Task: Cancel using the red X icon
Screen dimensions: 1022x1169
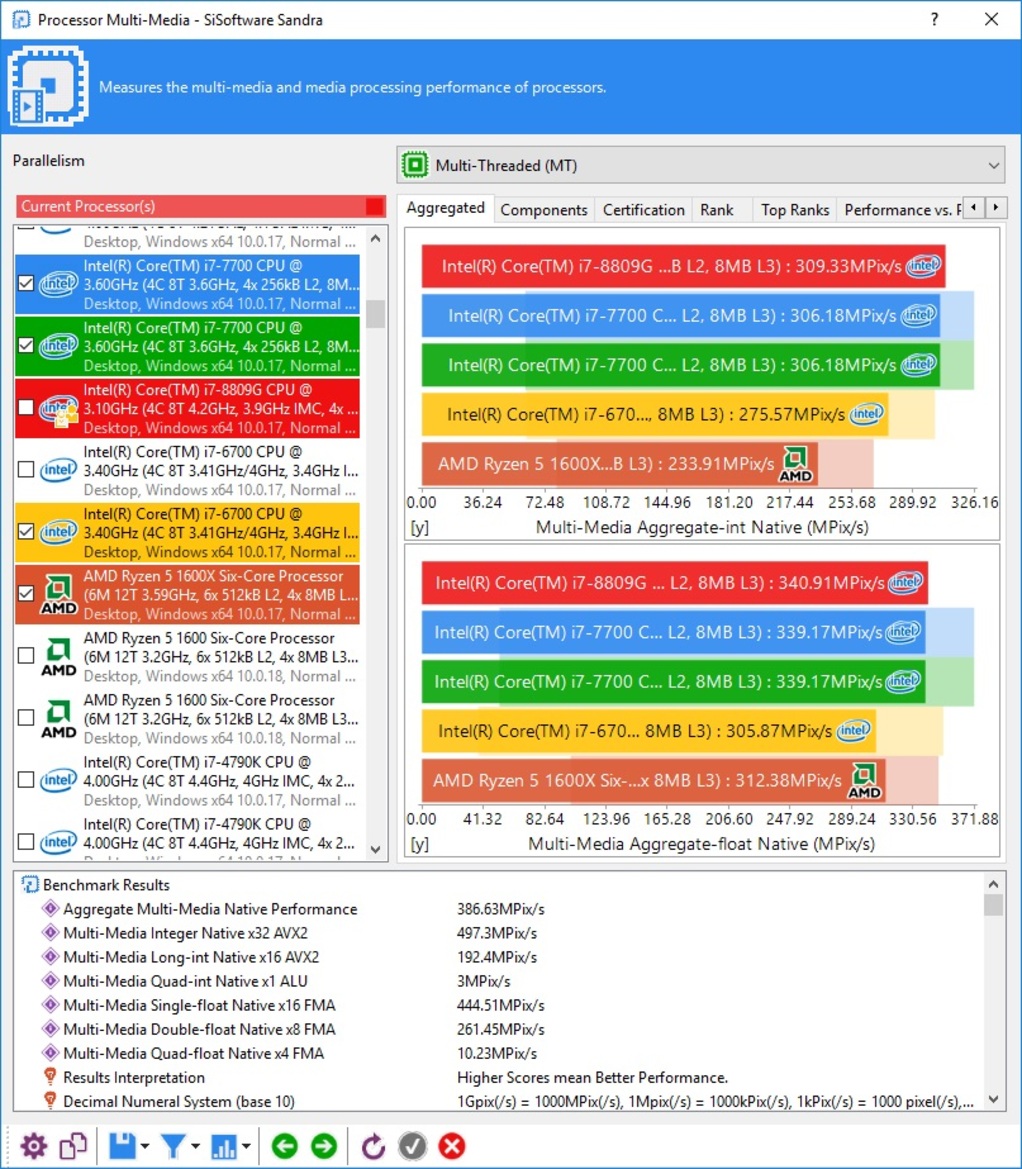Action: point(452,1146)
